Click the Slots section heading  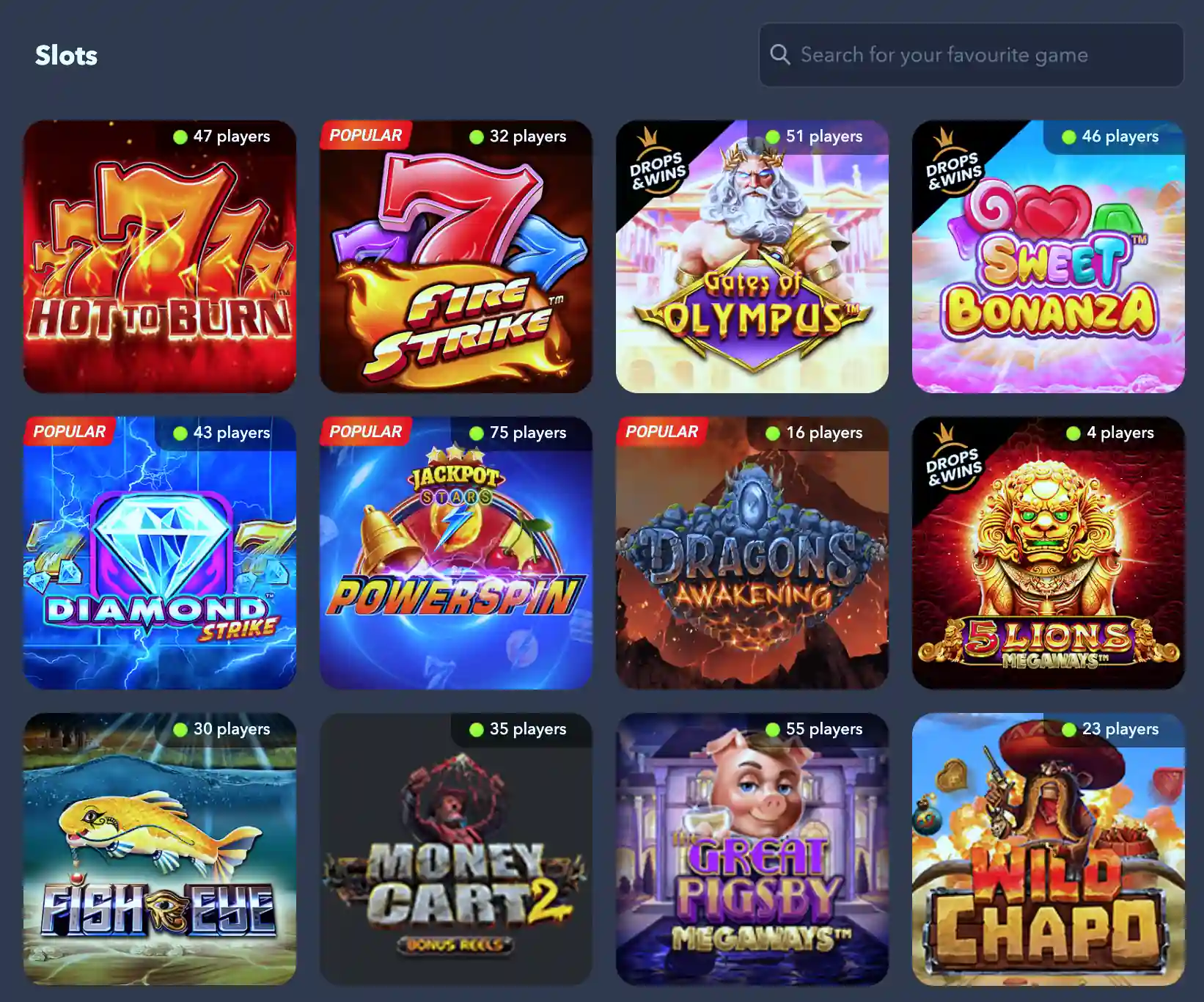[66, 55]
